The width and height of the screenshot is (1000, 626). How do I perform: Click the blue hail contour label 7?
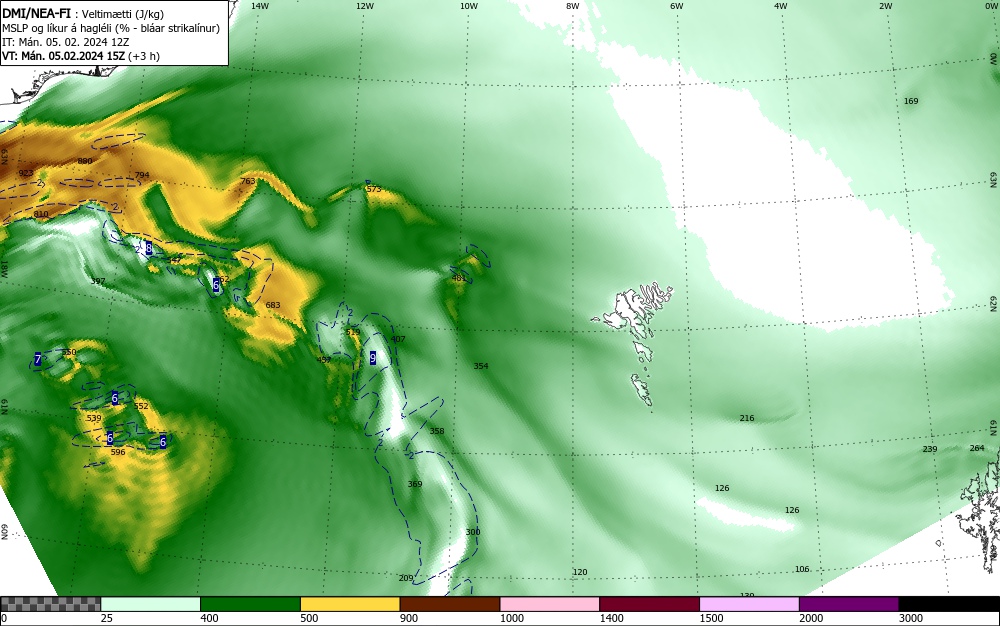pos(38,360)
